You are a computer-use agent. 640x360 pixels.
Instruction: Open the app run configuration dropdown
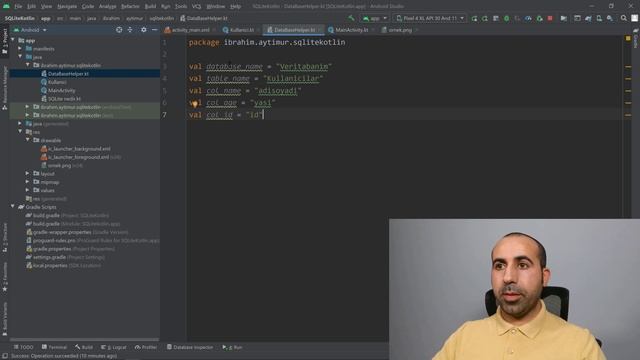tap(375, 18)
